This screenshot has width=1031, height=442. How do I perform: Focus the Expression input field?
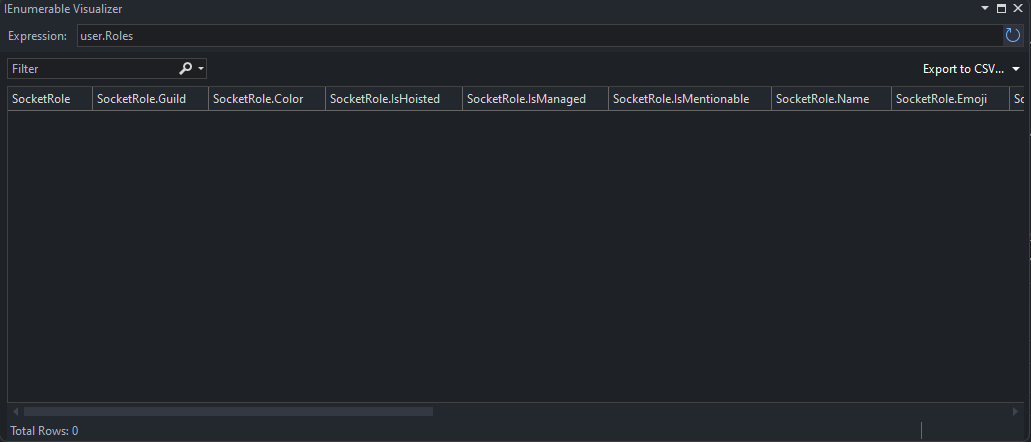540,36
